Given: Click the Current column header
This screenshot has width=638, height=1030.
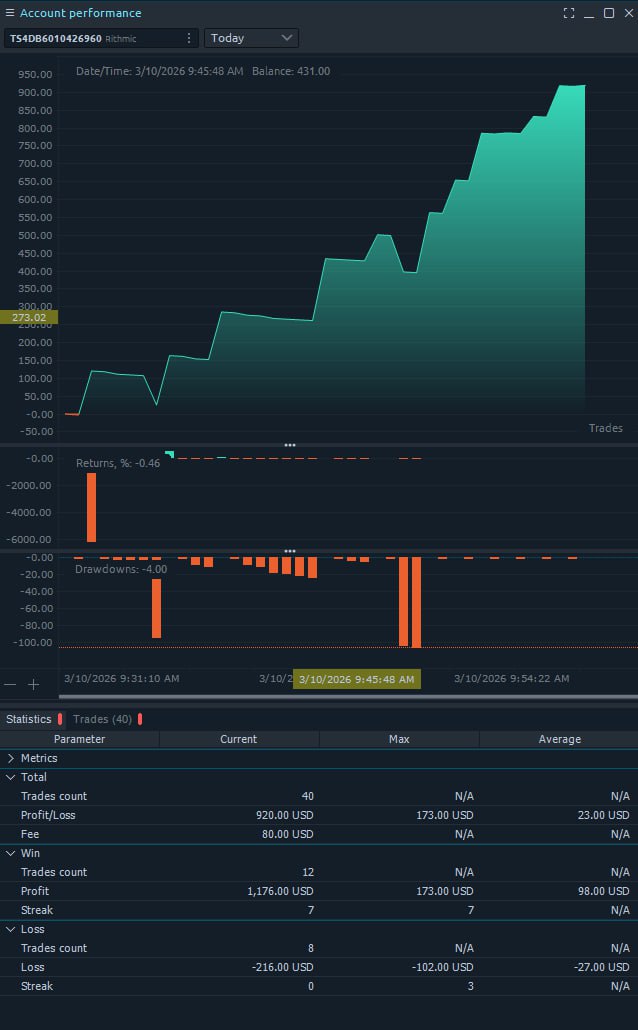Looking at the screenshot, I should tap(238, 739).
